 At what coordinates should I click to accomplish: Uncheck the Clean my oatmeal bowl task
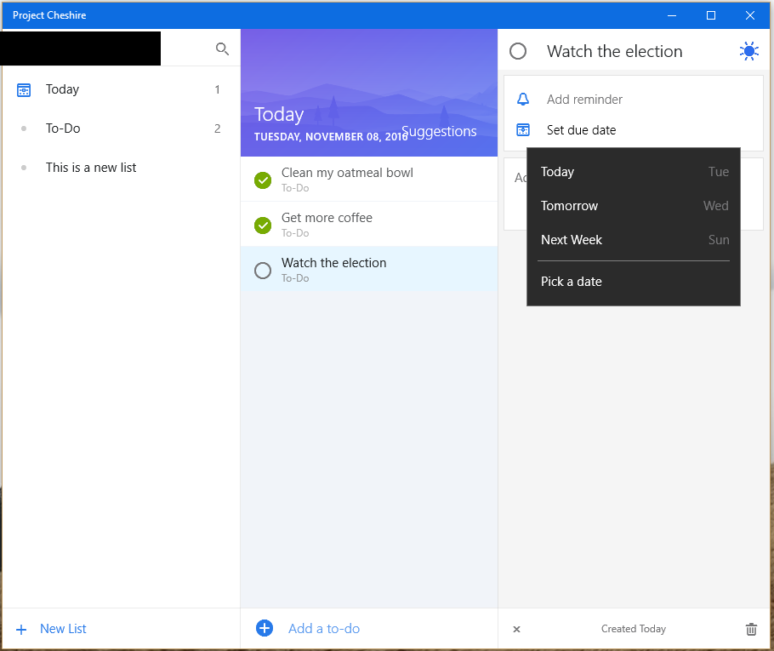(x=263, y=180)
